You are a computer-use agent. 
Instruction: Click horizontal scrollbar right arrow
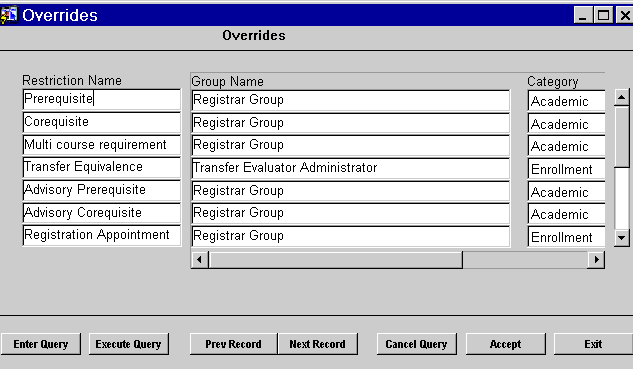click(x=596, y=260)
